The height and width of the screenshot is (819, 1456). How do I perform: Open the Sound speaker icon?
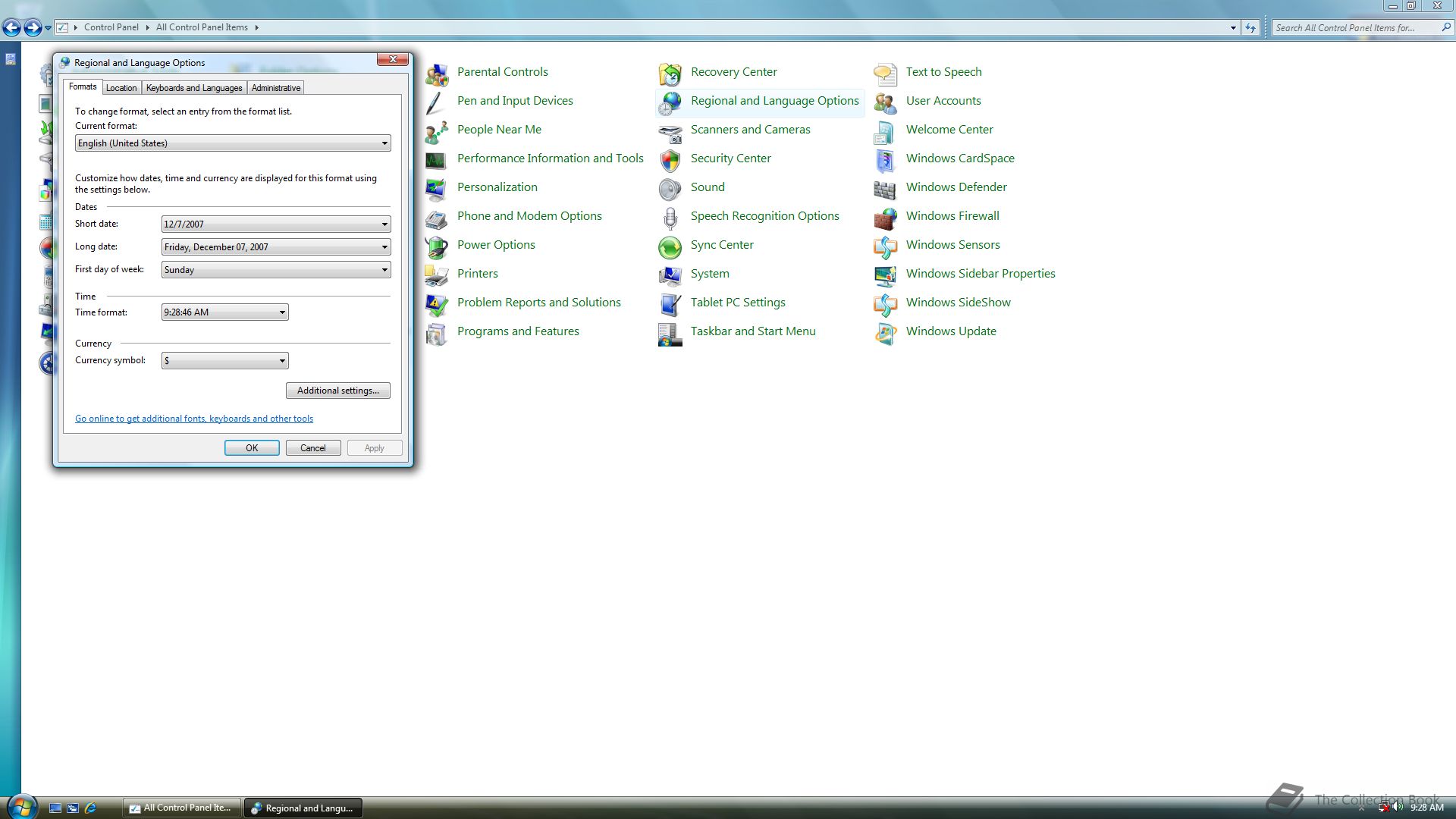(670, 190)
